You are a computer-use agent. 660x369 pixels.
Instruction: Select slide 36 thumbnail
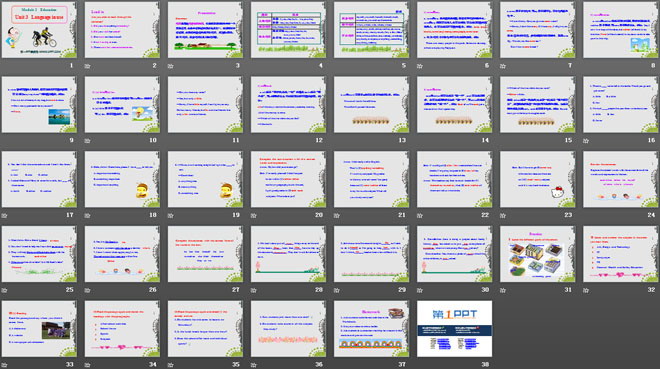pos(288,329)
